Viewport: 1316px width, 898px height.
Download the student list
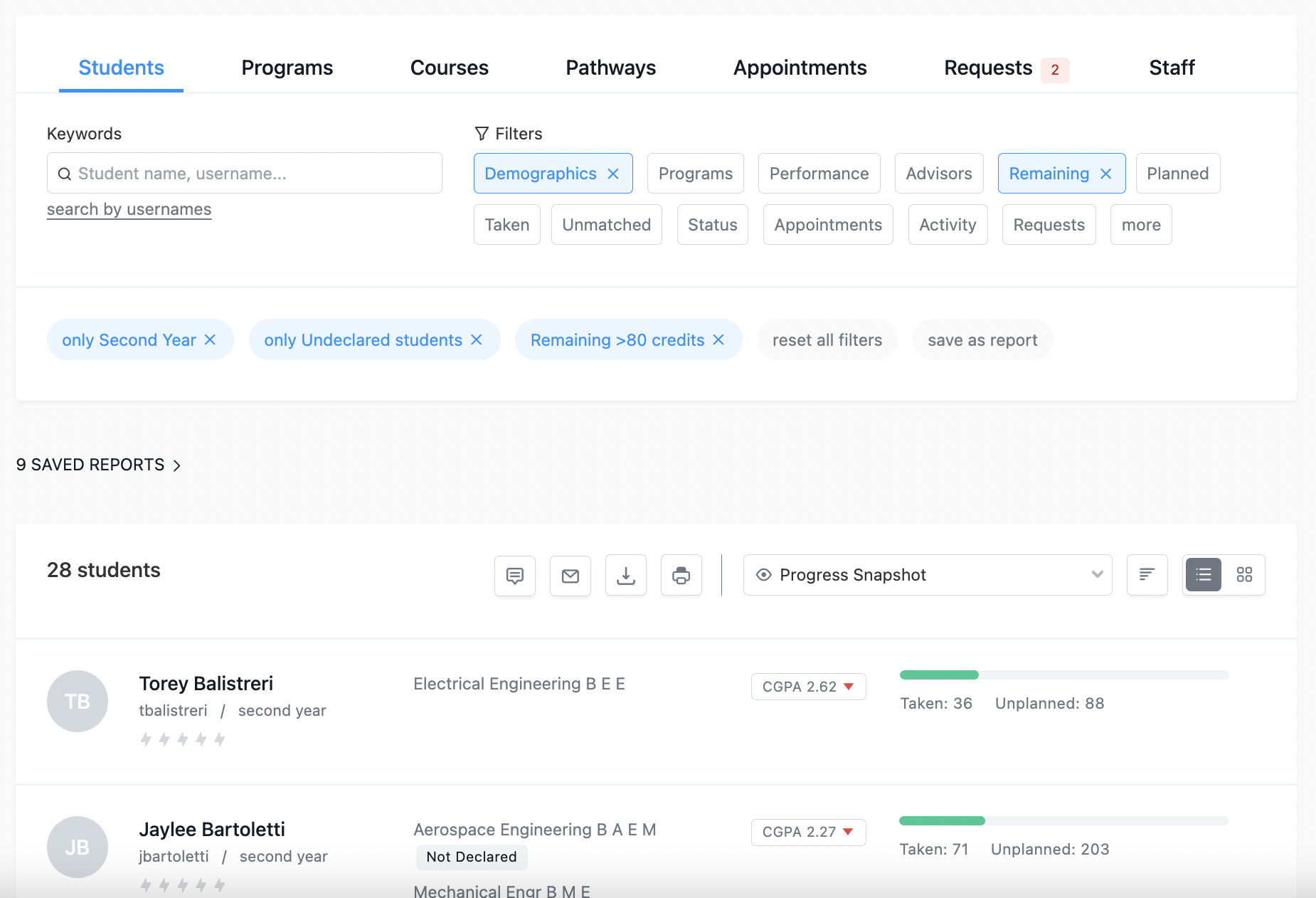(x=626, y=575)
